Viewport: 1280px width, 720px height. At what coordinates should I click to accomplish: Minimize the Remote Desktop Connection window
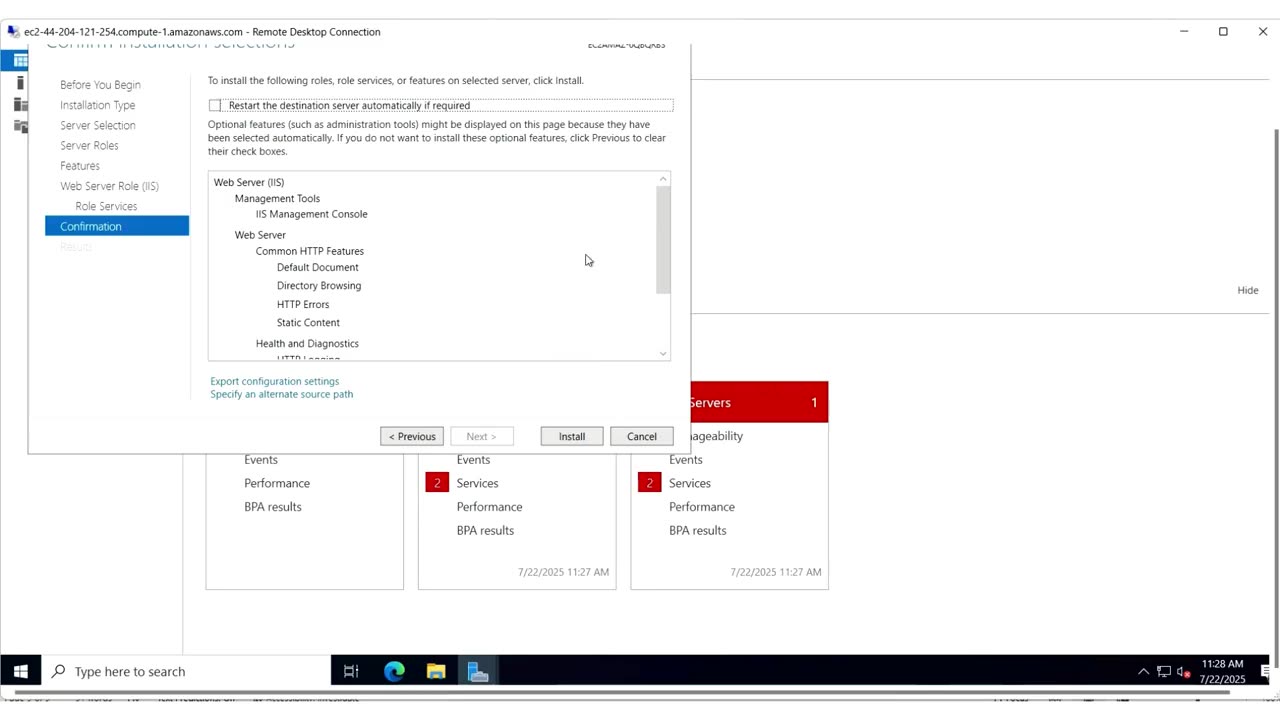click(1184, 32)
